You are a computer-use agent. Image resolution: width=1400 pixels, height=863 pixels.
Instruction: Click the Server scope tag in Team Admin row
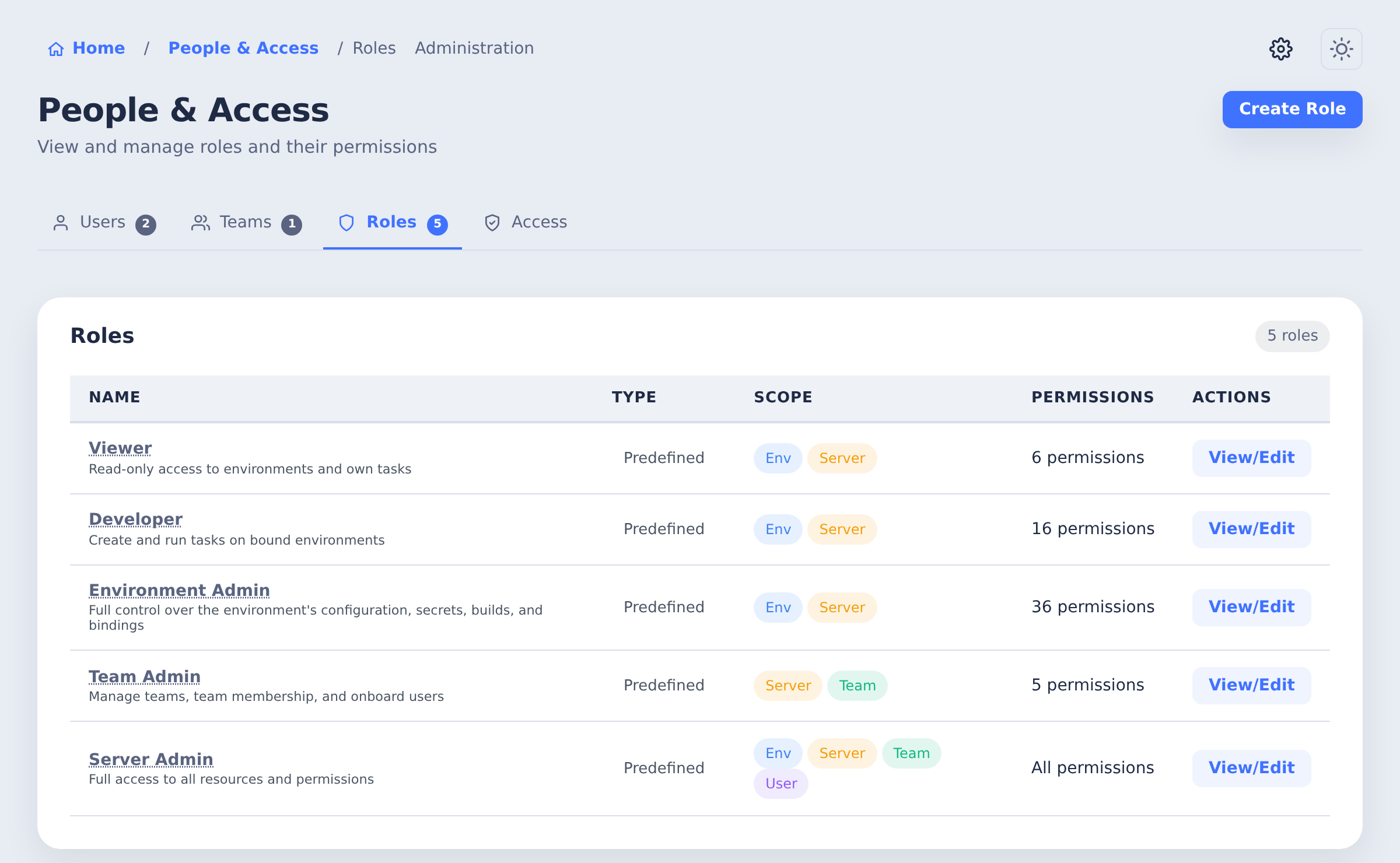pos(788,686)
